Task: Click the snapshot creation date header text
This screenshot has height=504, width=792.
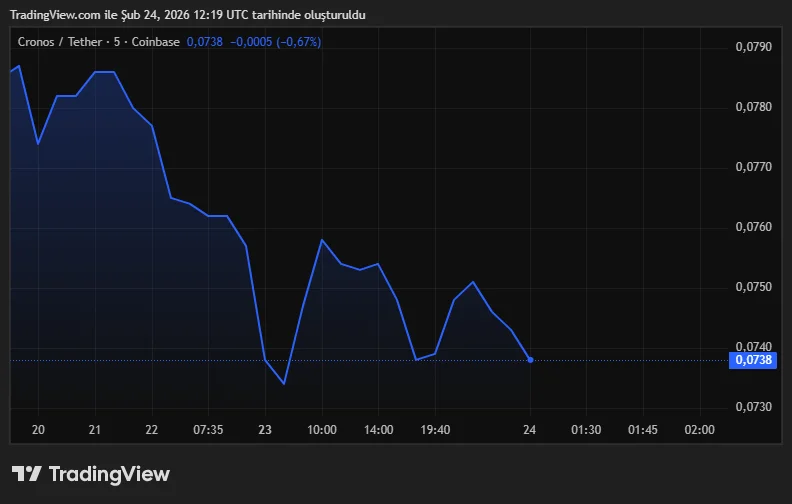Action: click(x=187, y=15)
